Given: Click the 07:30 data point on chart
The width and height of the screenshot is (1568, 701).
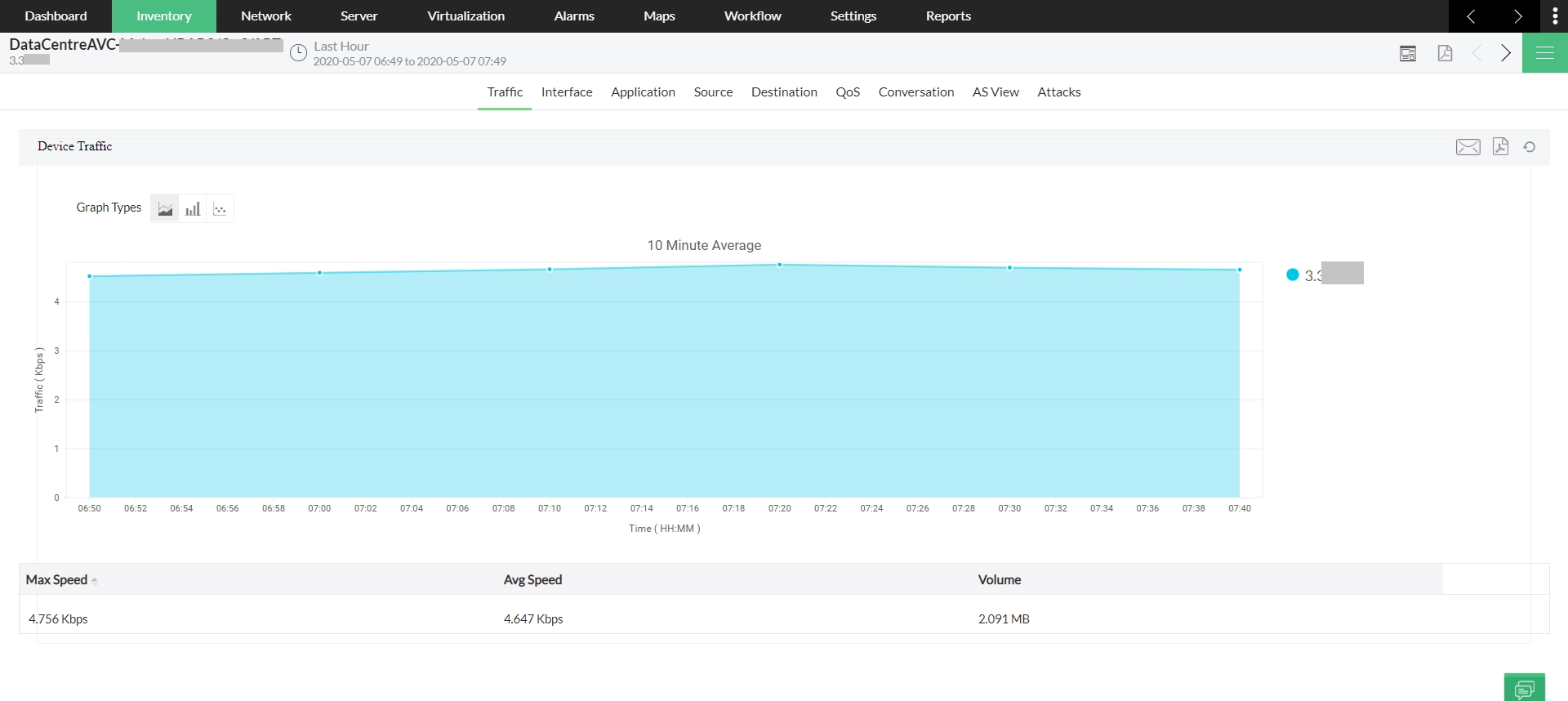Looking at the screenshot, I should tap(1009, 267).
